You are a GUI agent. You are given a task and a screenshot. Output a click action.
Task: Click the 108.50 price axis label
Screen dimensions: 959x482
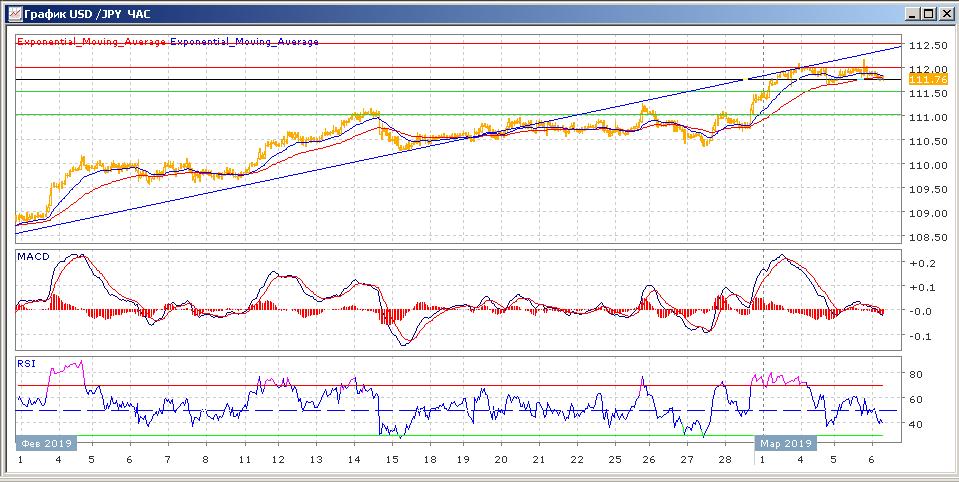pyautogui.click(x=926, y=238)
